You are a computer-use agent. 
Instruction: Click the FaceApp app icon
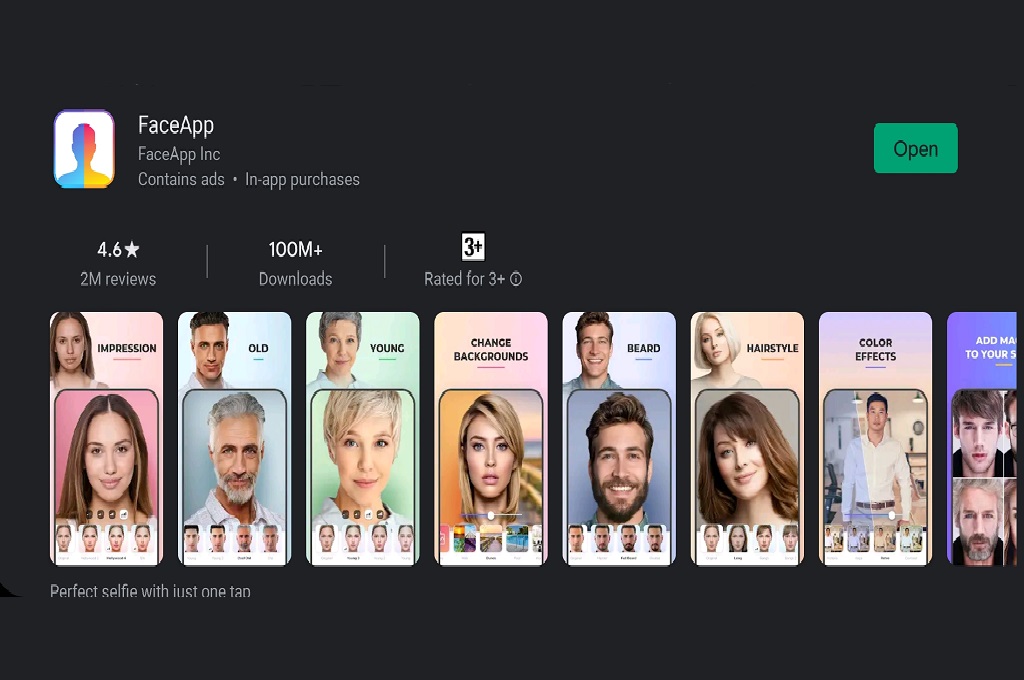[84, 149]
